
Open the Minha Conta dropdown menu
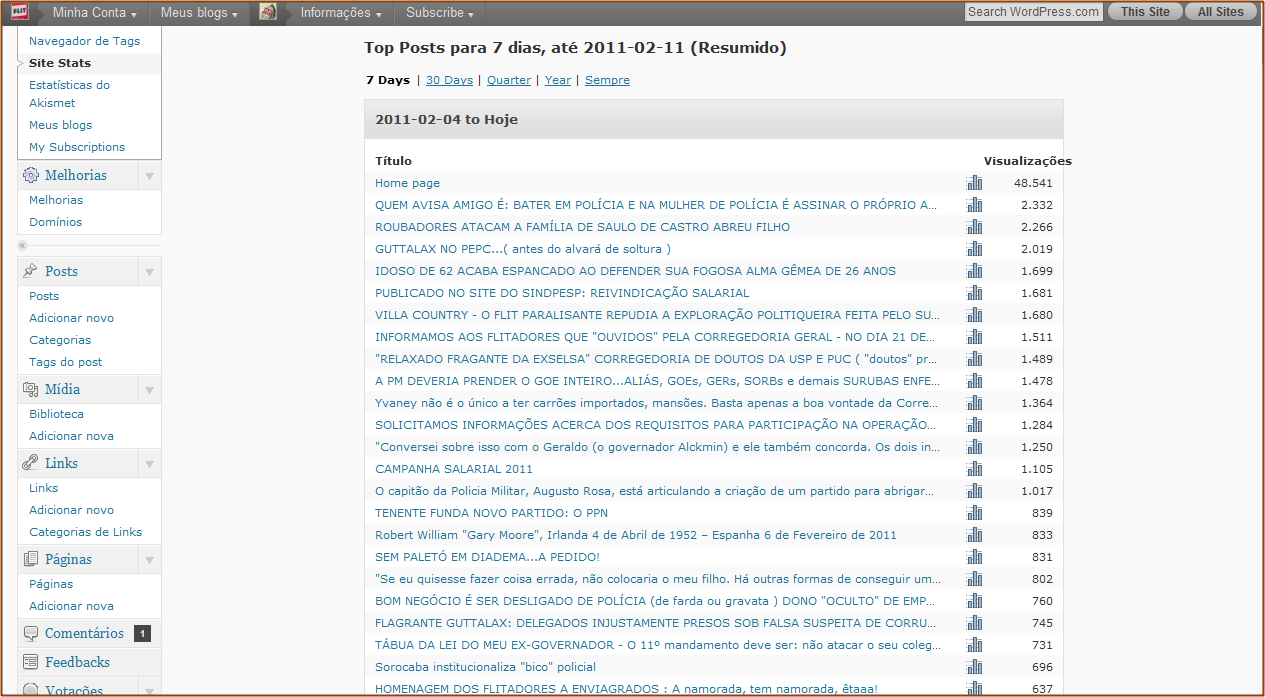95,13
